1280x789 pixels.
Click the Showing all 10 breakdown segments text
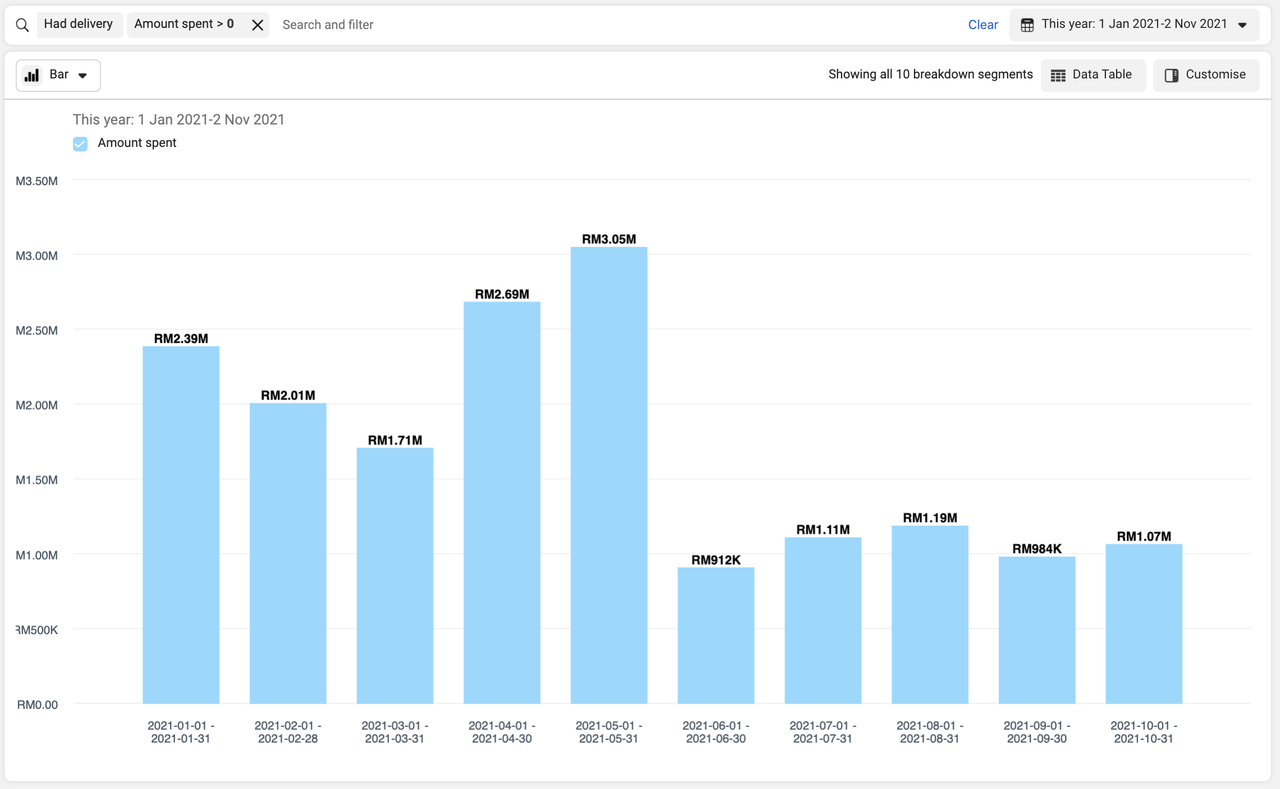(930, 75)
